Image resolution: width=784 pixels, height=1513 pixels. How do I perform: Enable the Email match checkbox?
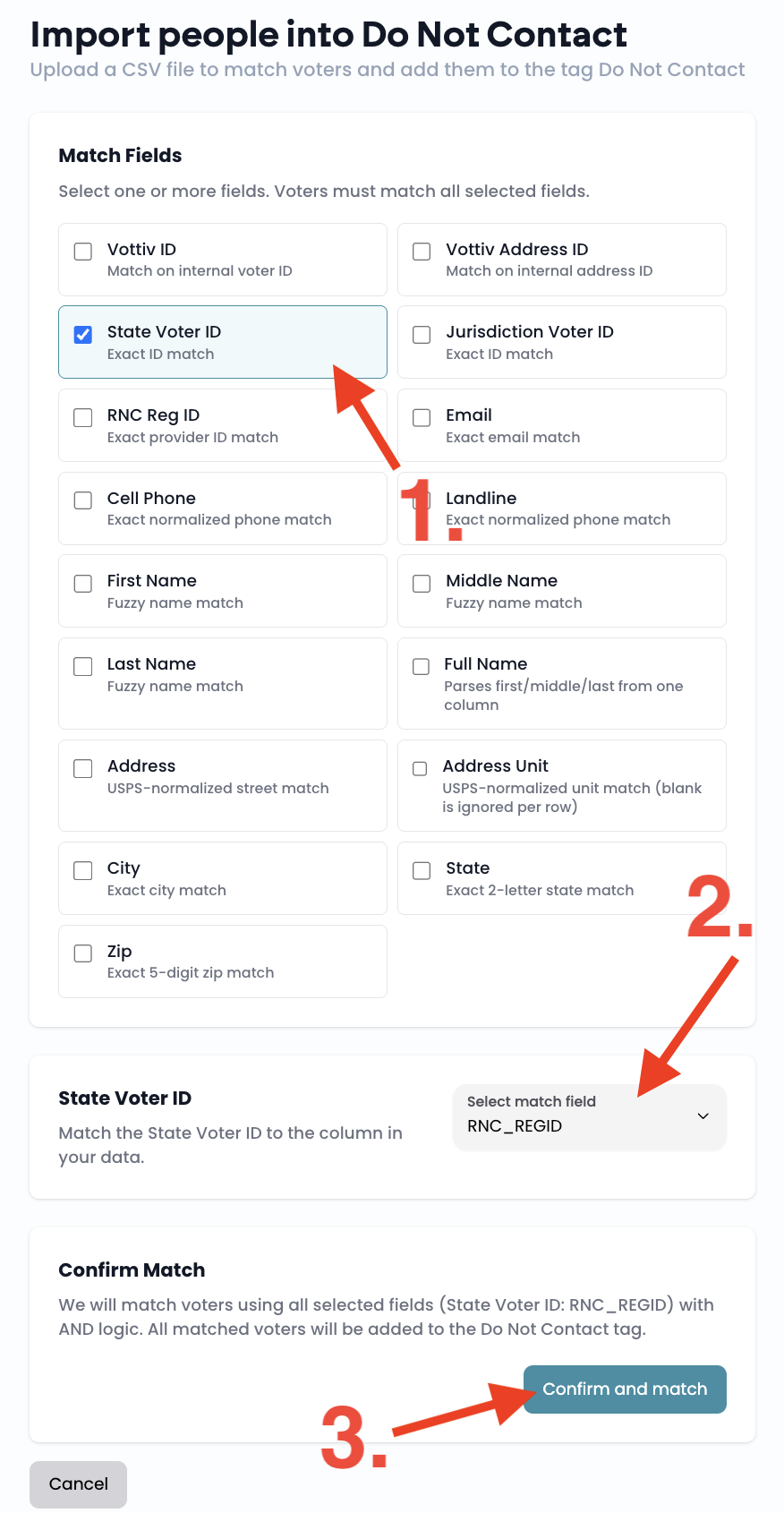point(422,417)
